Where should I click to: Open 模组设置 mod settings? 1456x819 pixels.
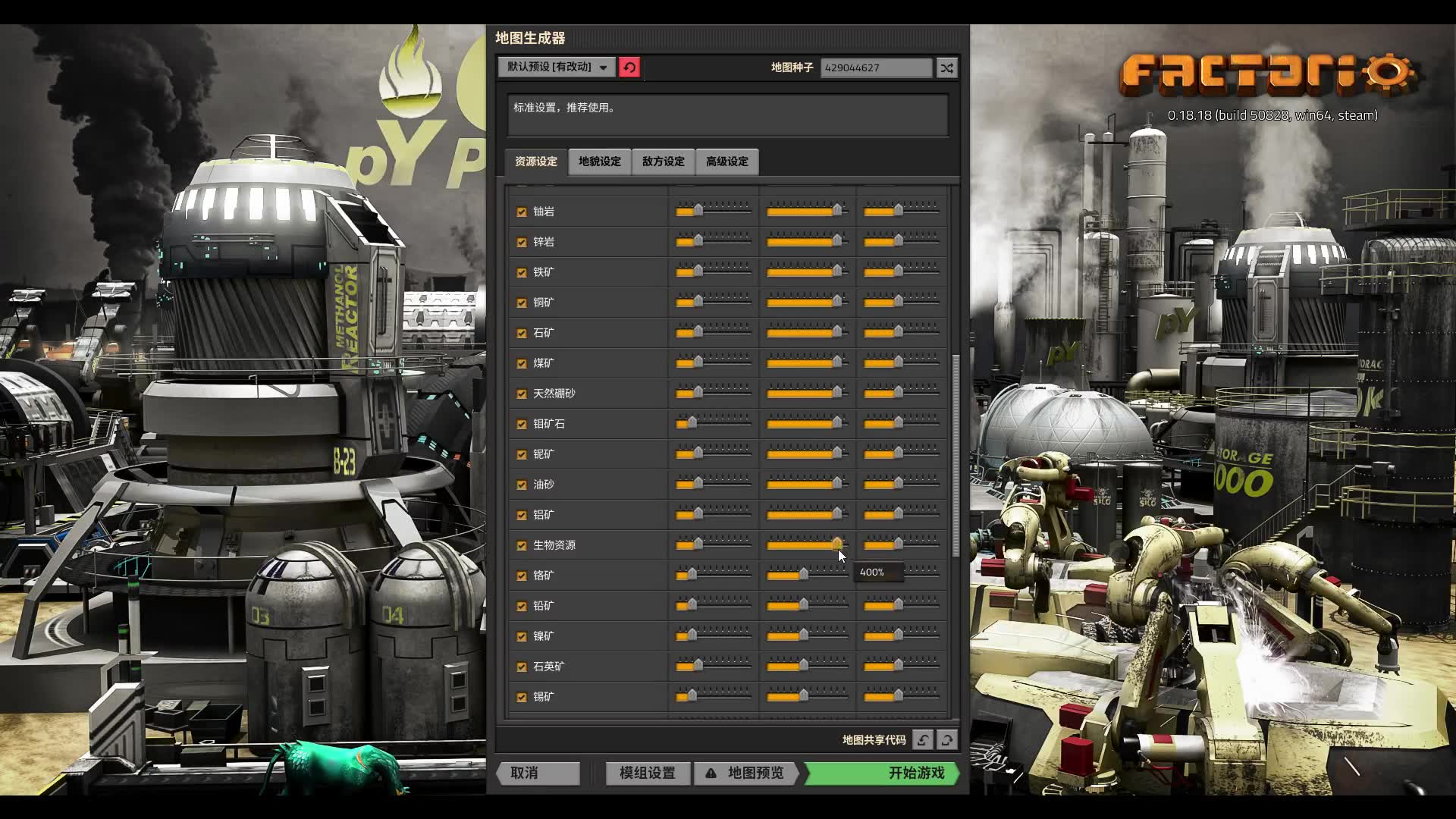647,773
